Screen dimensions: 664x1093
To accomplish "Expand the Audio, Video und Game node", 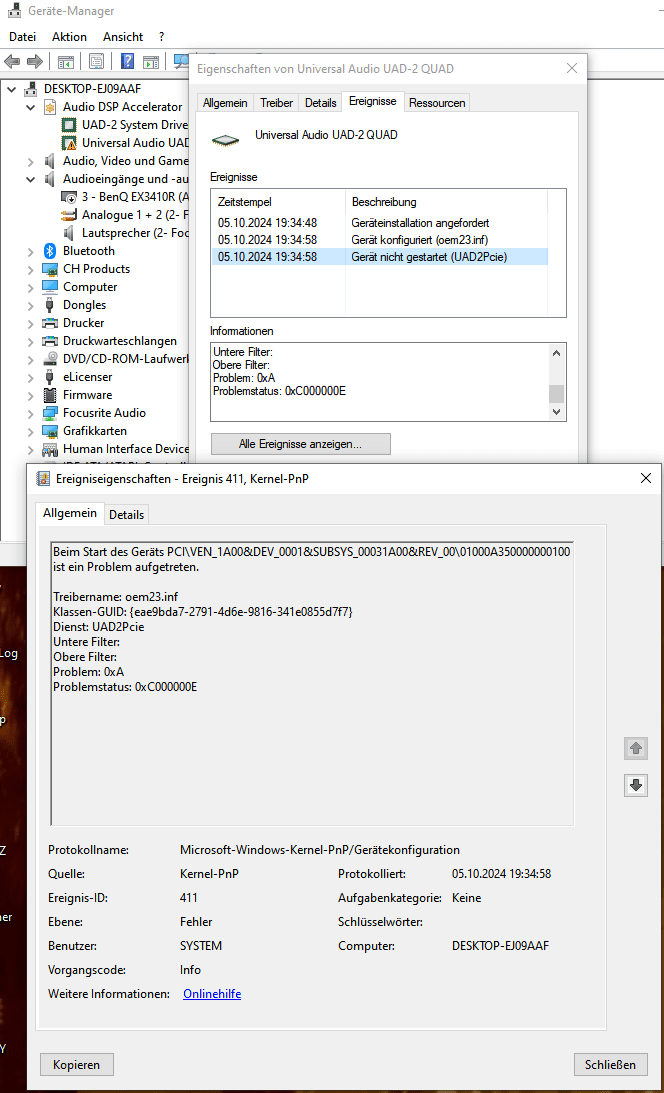I will [31, 162].
